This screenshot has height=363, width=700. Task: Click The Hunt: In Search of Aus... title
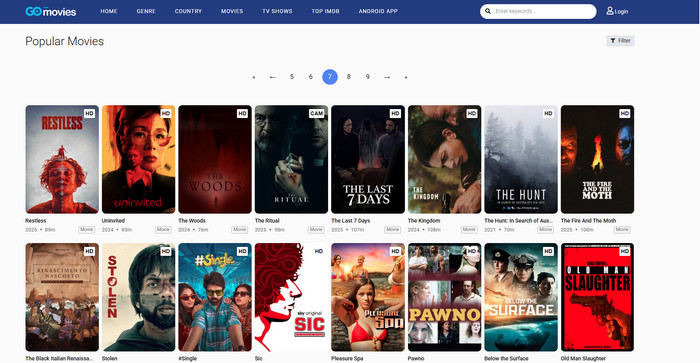point(519,221)
